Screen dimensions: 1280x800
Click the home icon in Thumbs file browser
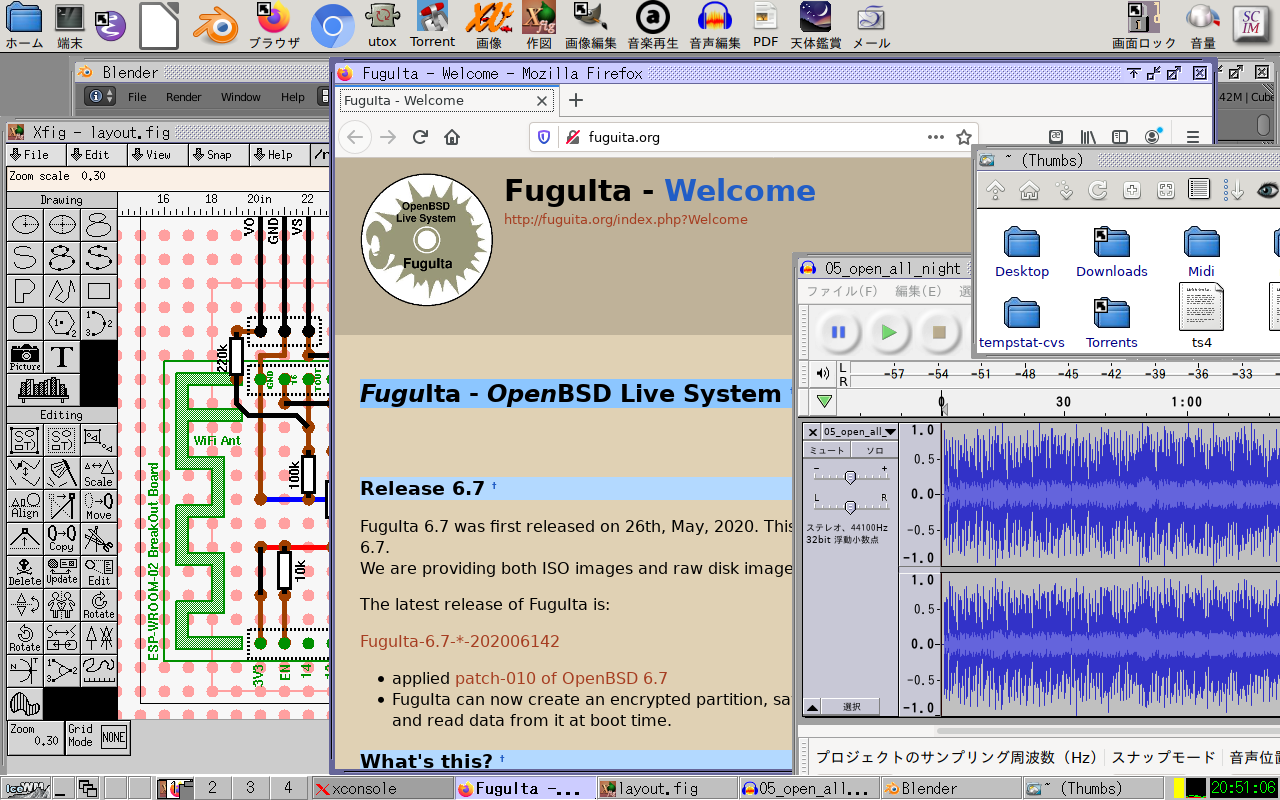pyautogui.click(x=1029, y=190)
